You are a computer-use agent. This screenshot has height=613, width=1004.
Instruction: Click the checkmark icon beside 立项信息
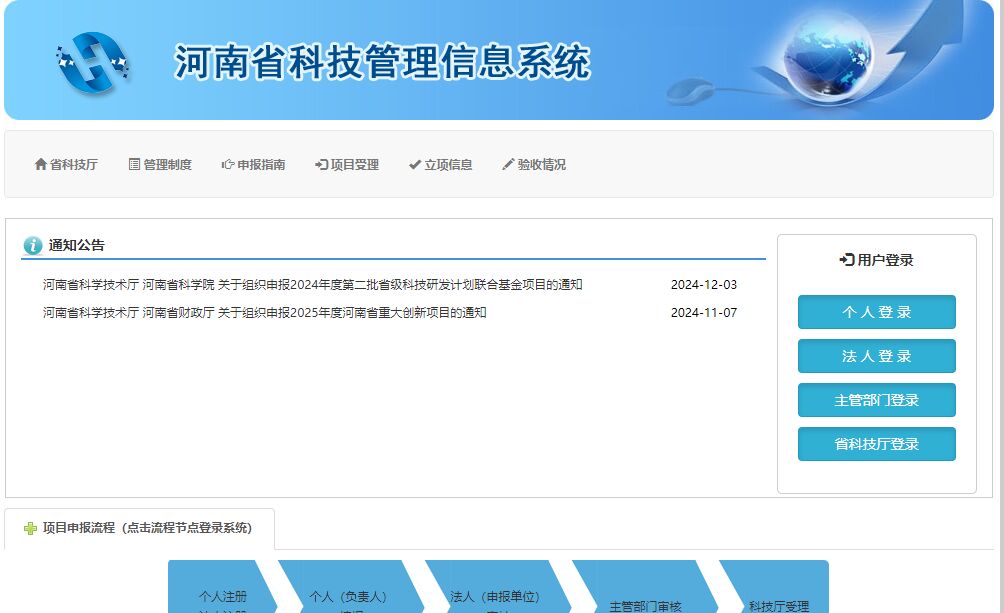tap(415, 165)
